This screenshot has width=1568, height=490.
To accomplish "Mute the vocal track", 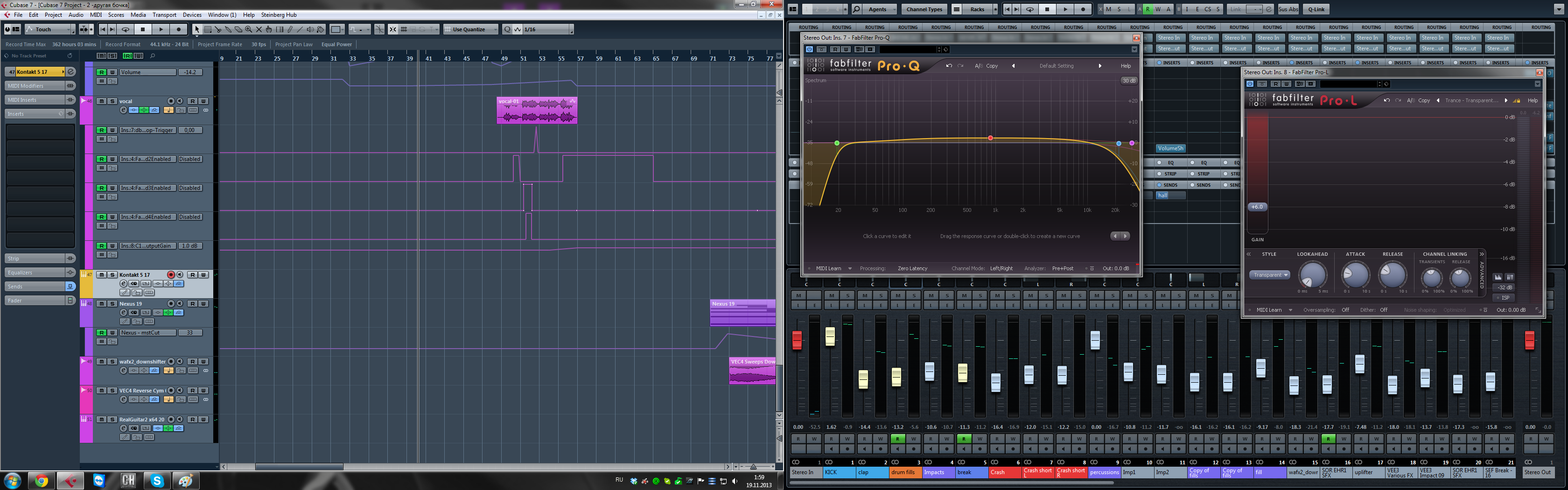I will point(102,101).
